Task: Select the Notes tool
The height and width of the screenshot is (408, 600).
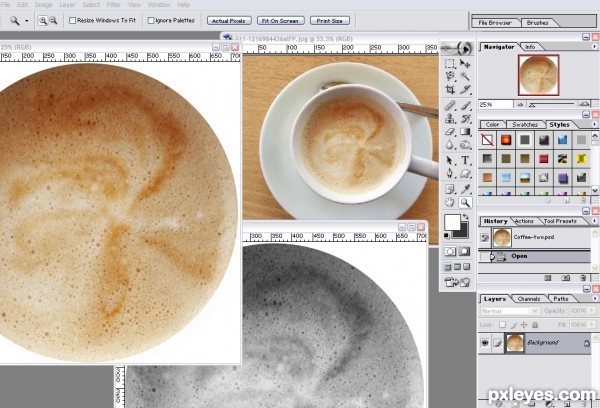Action: [450, 189]
